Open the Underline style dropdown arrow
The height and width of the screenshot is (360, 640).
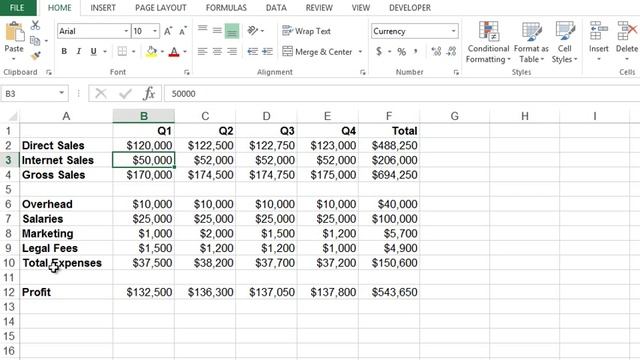pyautogui.click(x=105, y=52)
